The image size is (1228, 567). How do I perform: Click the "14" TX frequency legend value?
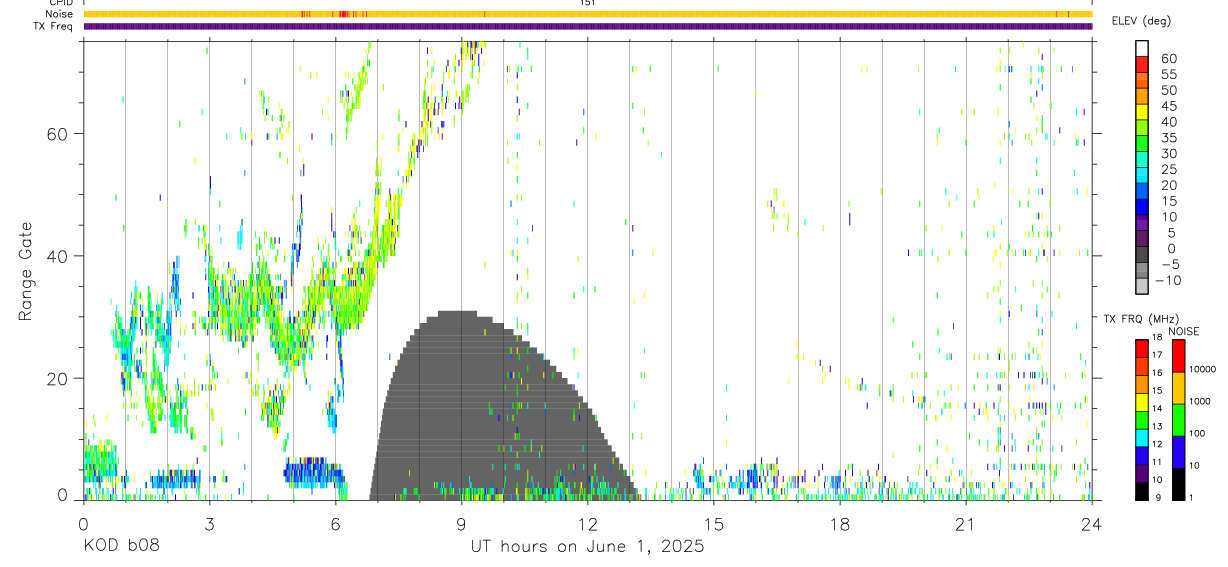[1156, 409]
